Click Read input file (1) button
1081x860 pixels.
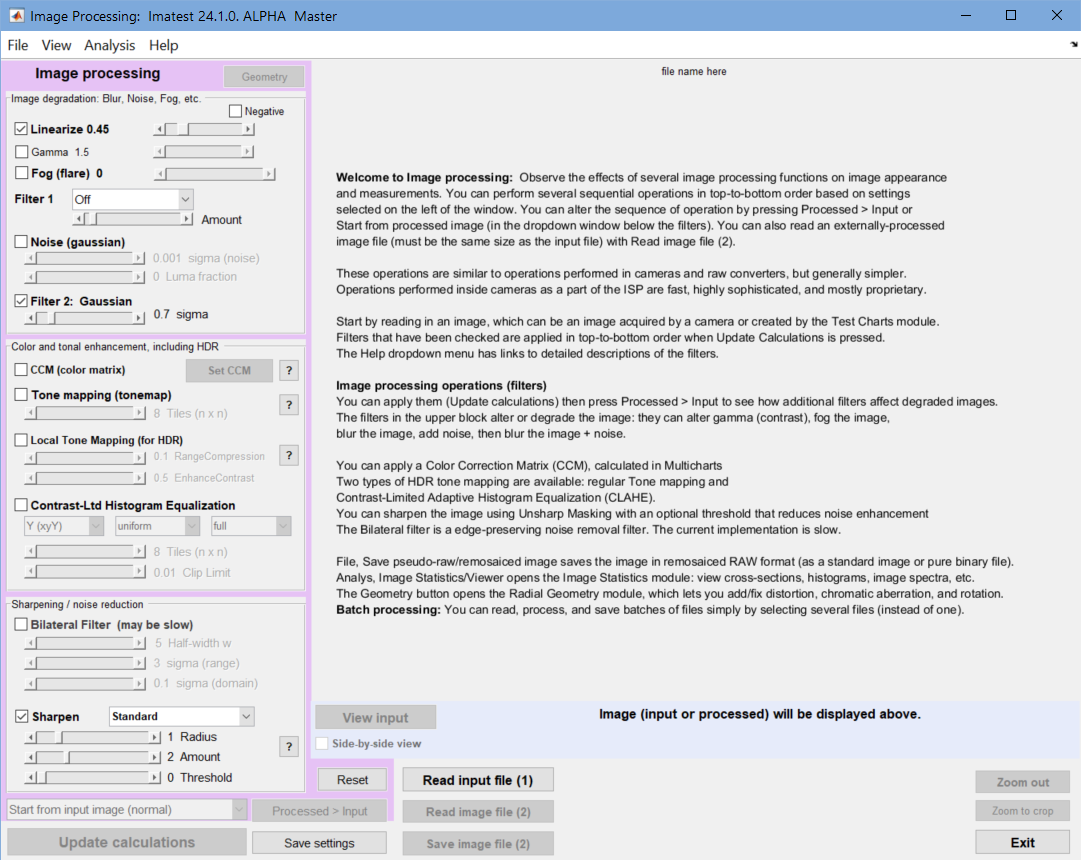478,780
